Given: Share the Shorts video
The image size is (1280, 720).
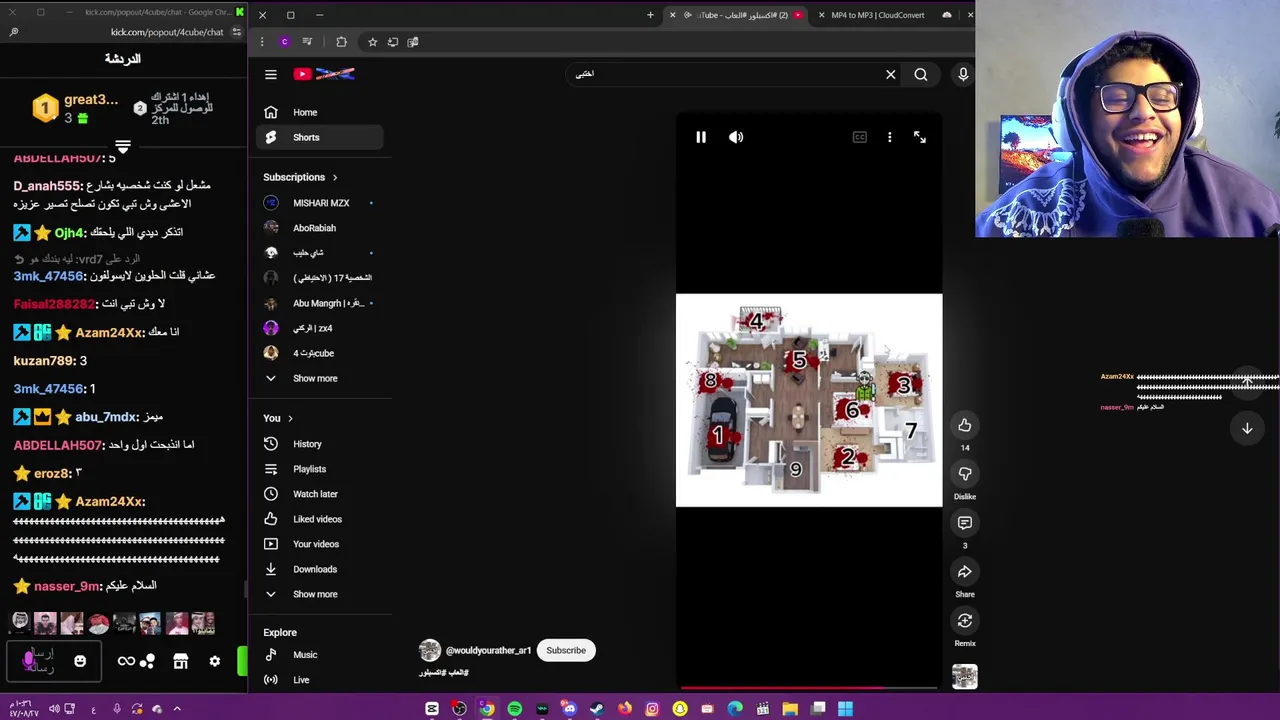Looking at the screenshot, I should click(965, 572).
